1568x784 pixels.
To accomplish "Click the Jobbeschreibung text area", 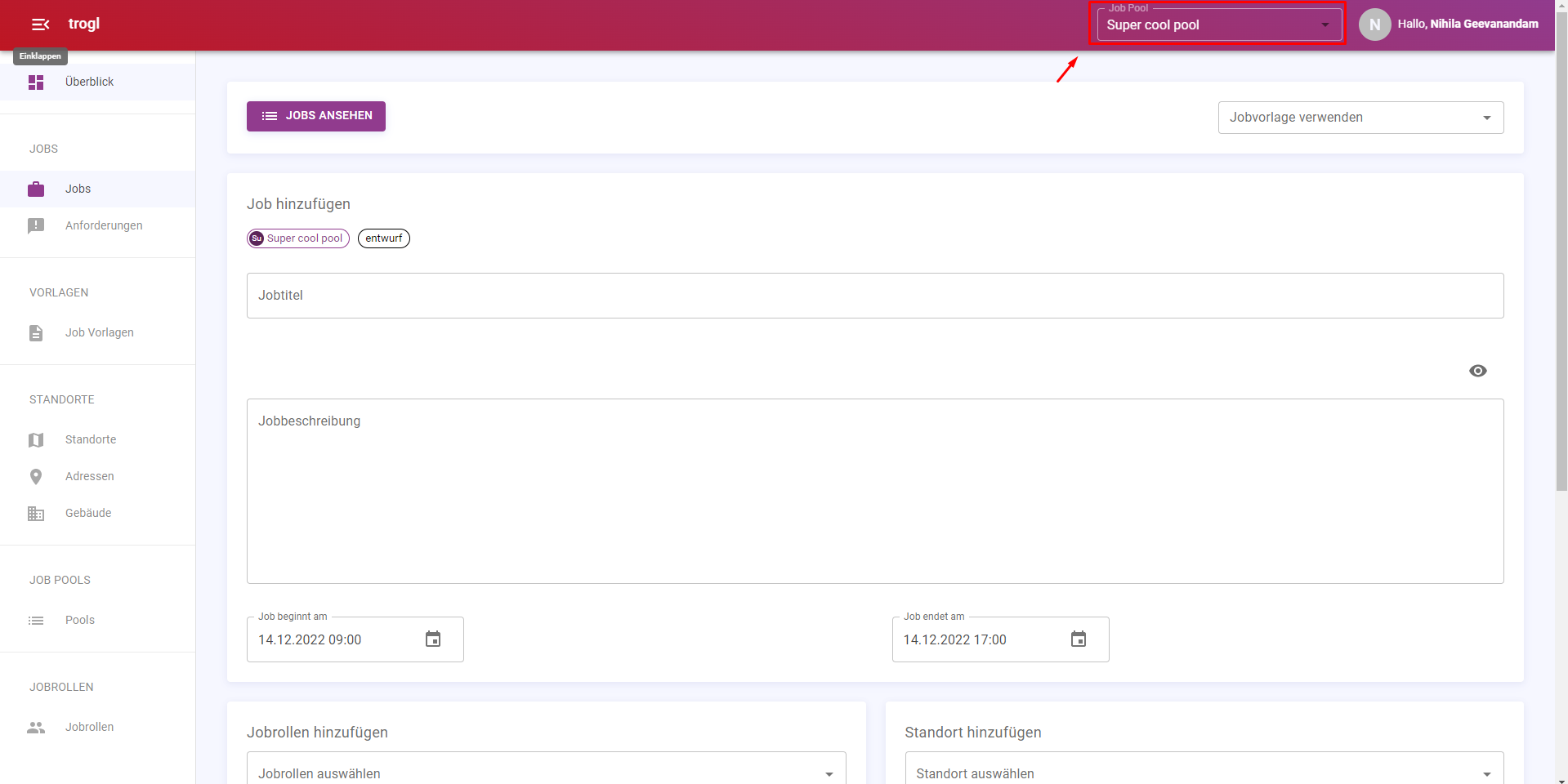I will coord(874,491).
